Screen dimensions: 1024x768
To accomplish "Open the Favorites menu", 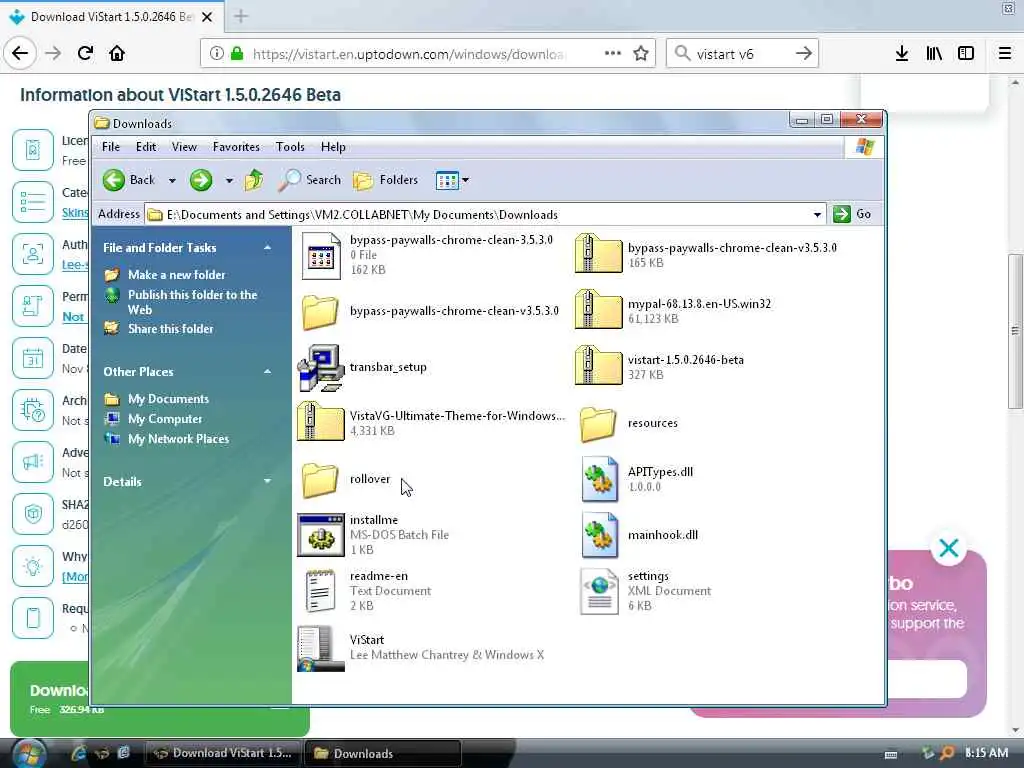I will (236, 147).
